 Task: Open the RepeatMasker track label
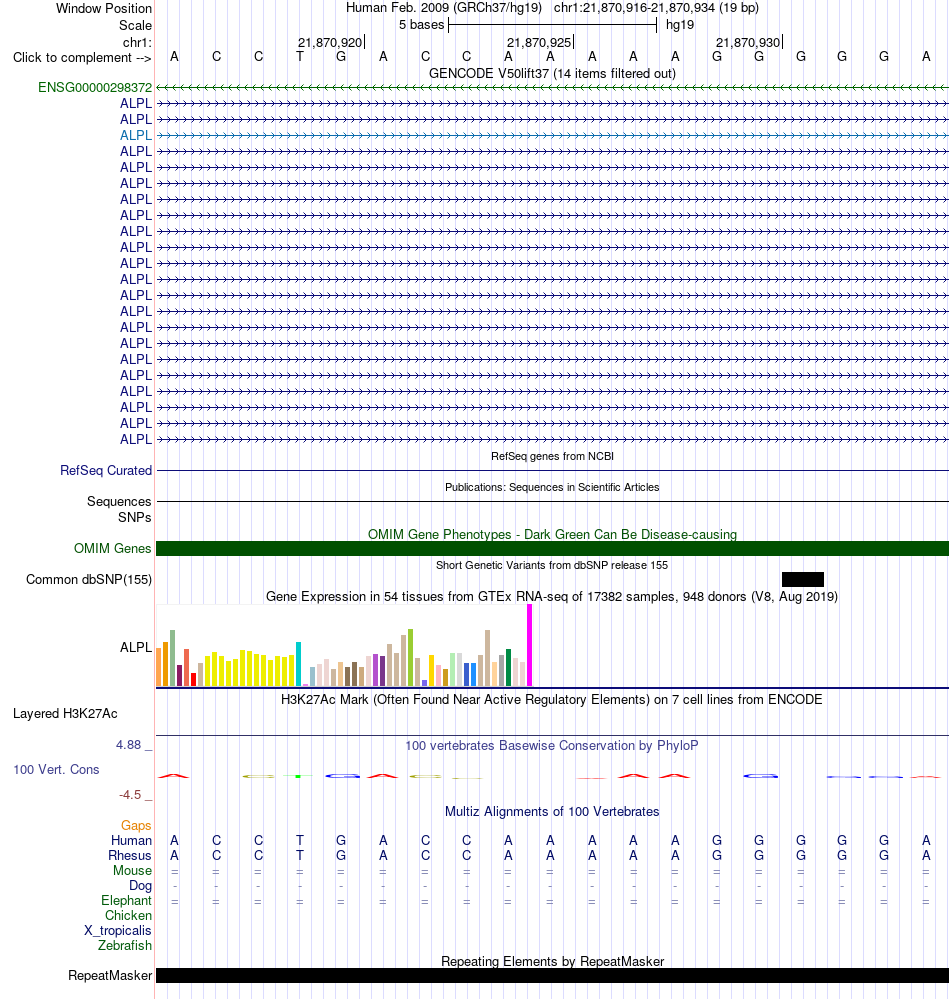[110, 975]
